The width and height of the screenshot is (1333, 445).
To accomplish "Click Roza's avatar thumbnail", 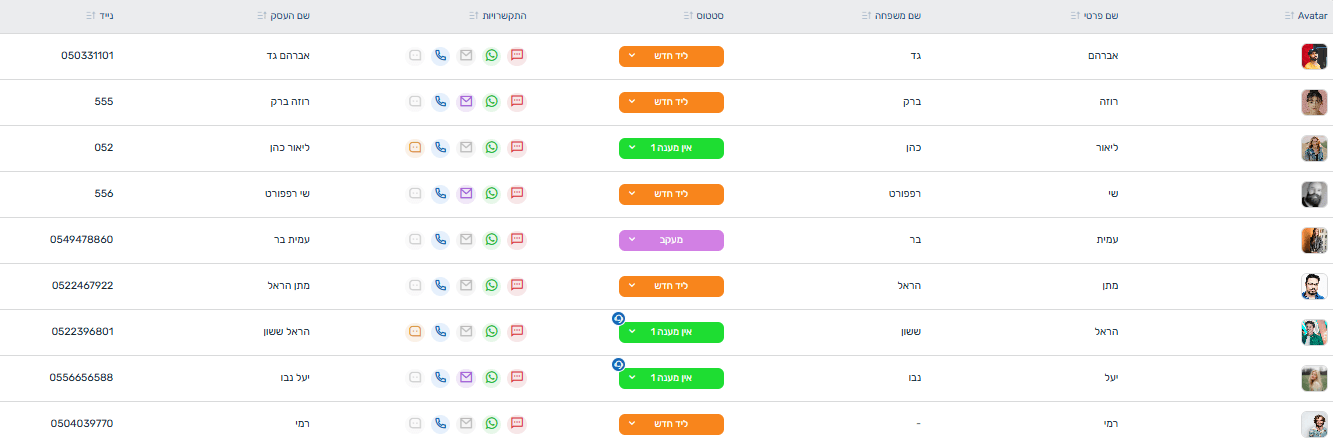I will 1314,102.
